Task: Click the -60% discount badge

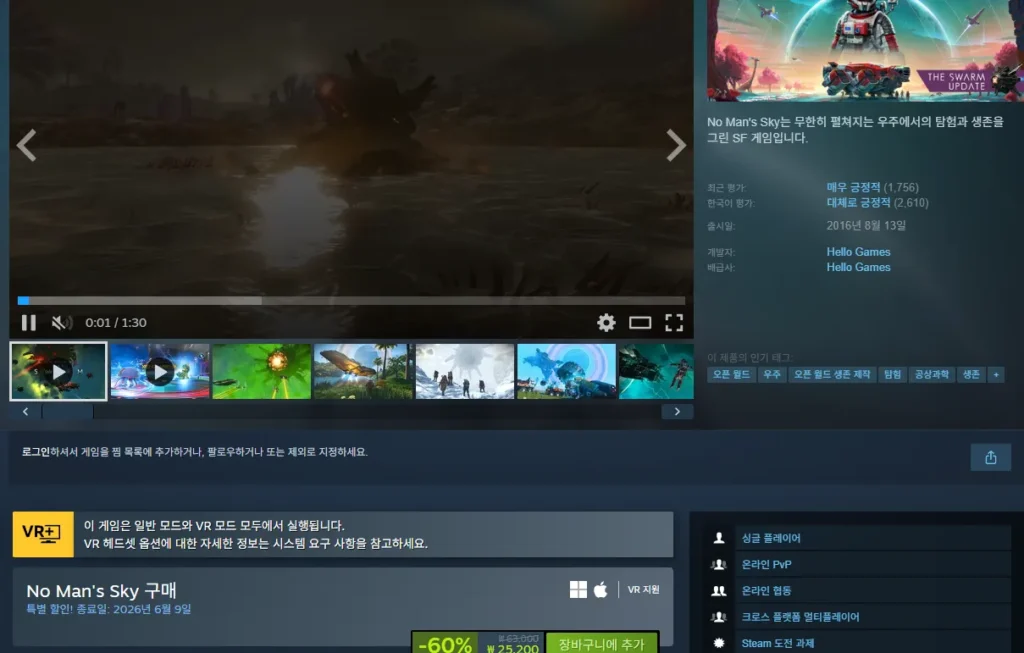Action: [445, 644]
